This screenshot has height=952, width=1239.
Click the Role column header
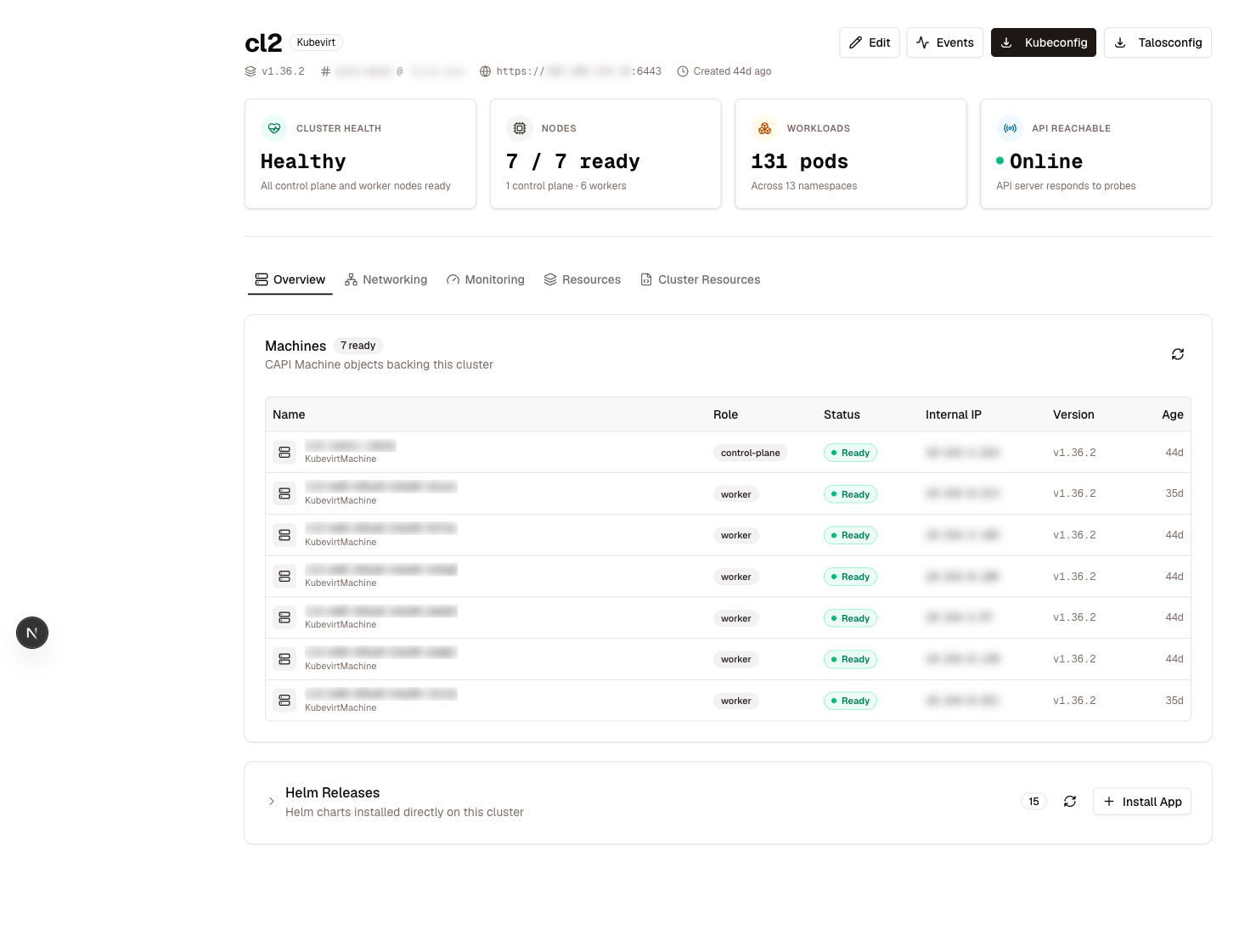tap(725, 414)
